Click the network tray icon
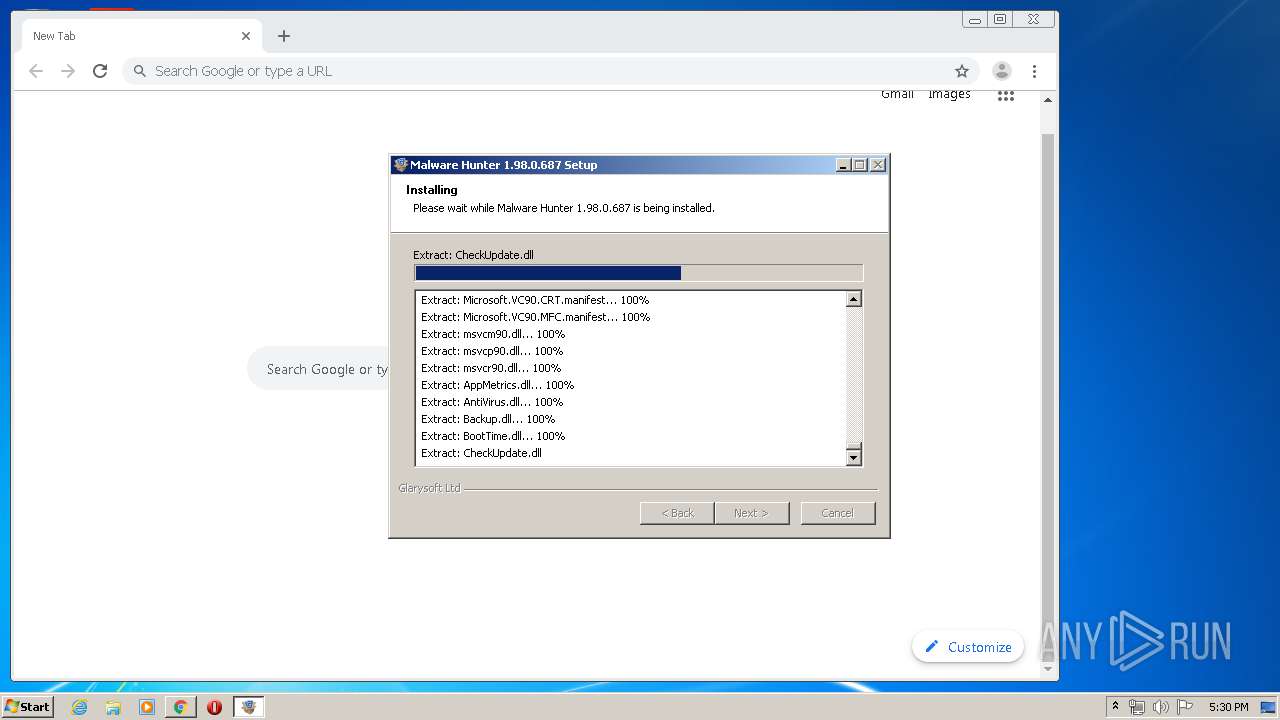Screen dimensions: 1280x720 click(1137, 707)
